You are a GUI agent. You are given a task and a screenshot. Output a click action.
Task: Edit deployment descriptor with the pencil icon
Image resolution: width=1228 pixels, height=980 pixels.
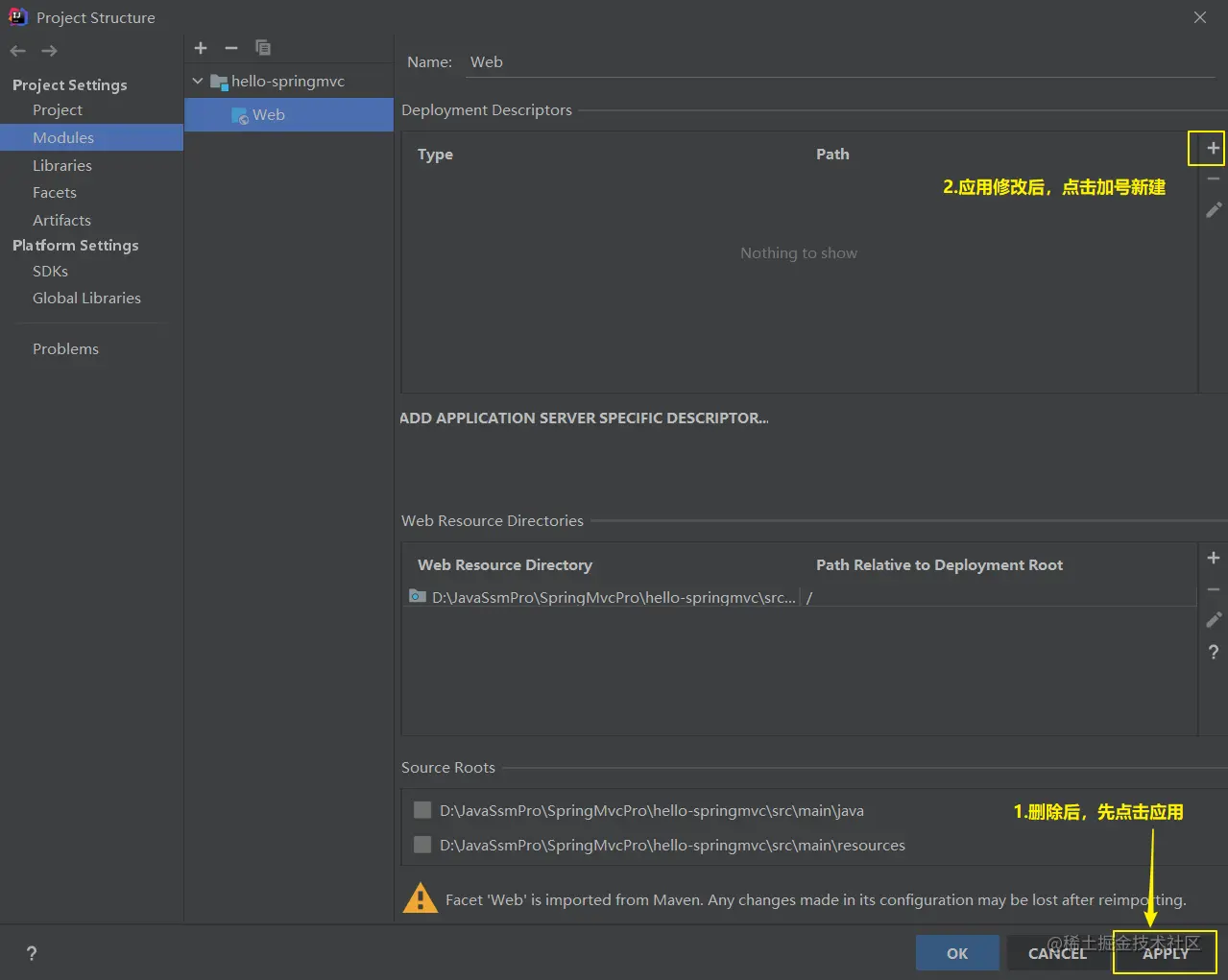point(1214,209)
